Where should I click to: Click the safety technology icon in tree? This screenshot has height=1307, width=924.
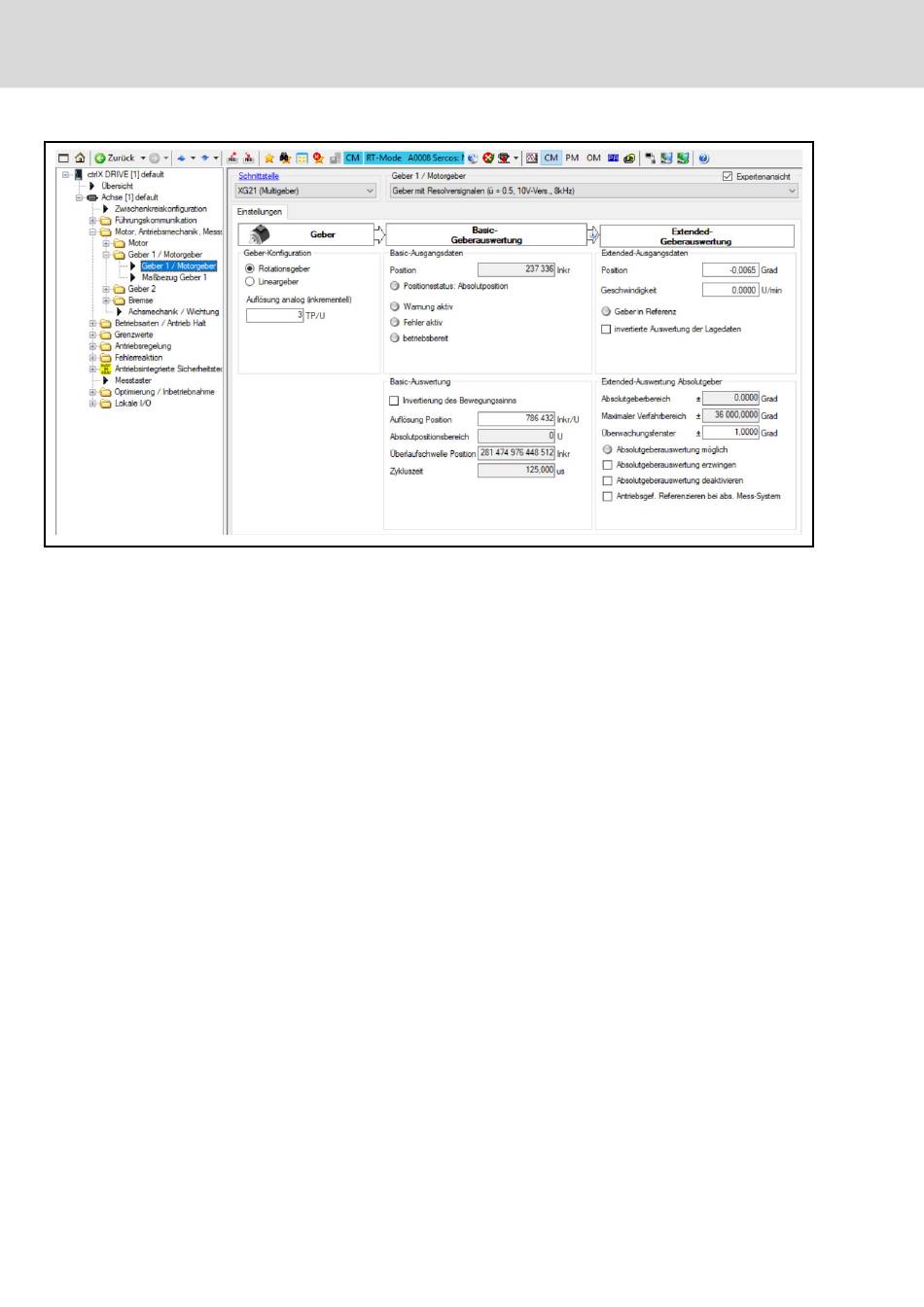point(106,369)
